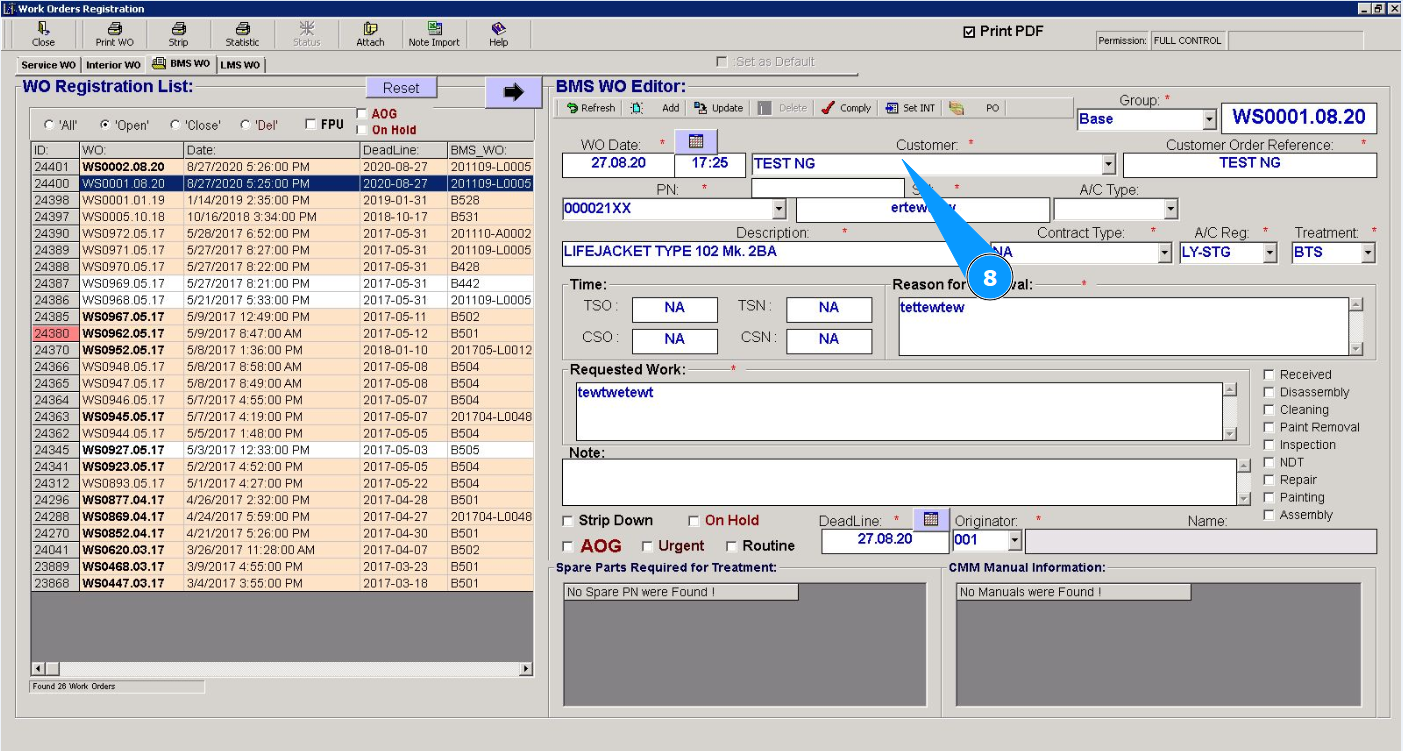
Task: Click the black arrow button
Action: pos(513,92)
